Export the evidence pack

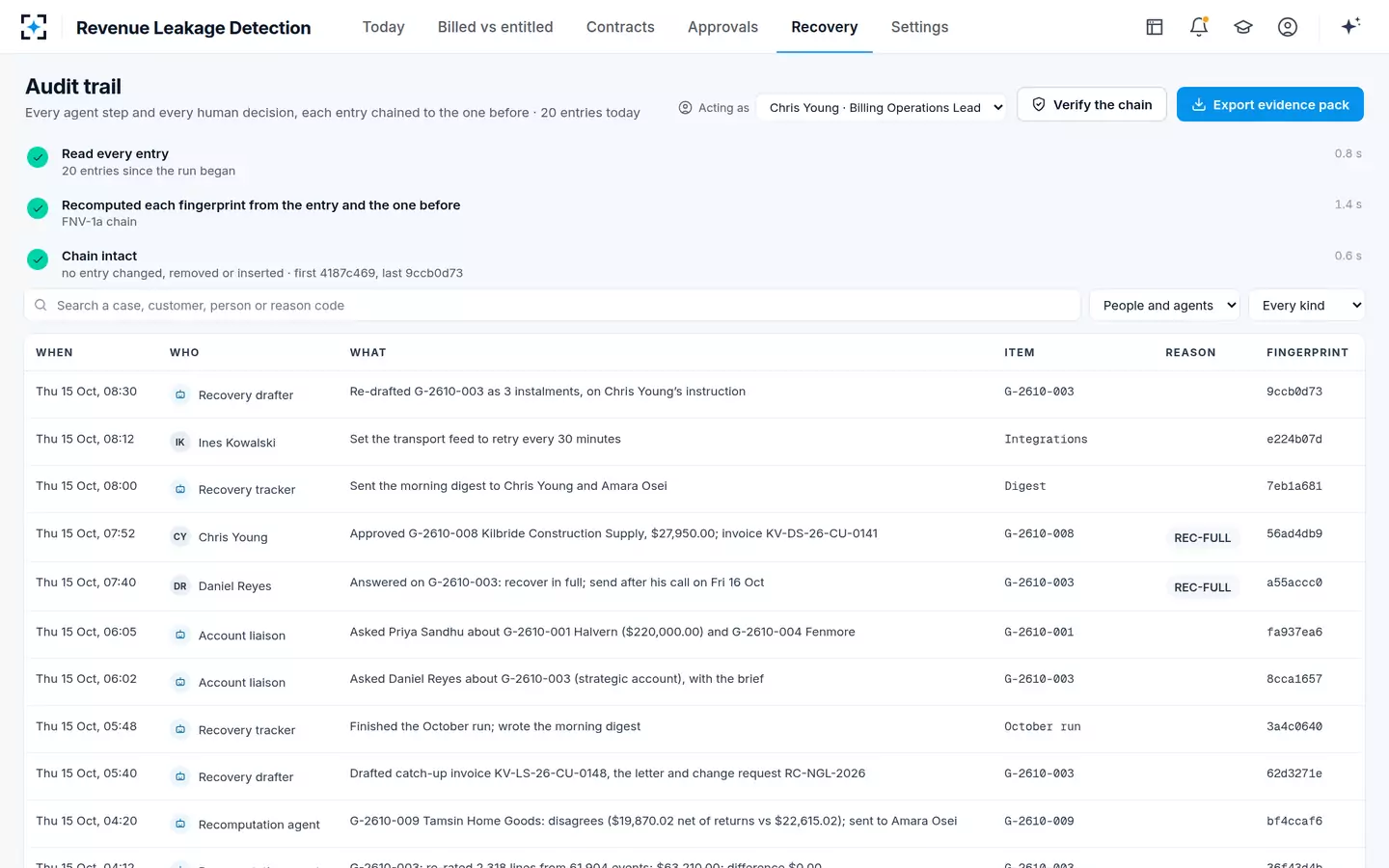(1270, 104)
